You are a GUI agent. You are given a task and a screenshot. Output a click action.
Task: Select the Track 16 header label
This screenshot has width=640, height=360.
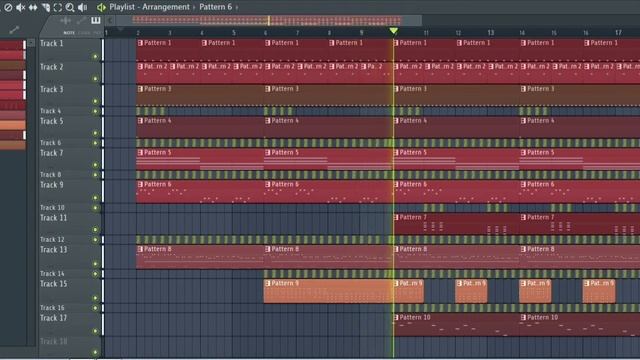pyautogui.click(x=52, y=308)
